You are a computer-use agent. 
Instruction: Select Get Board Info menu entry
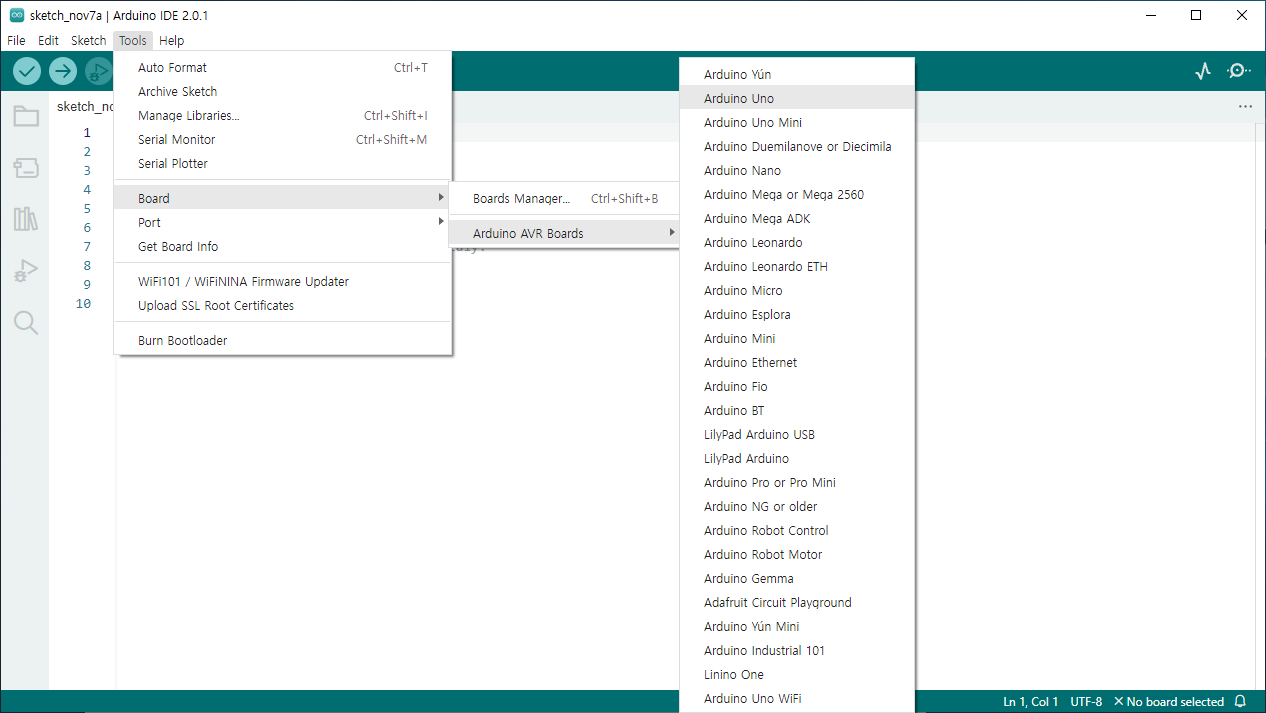point(283,246)
